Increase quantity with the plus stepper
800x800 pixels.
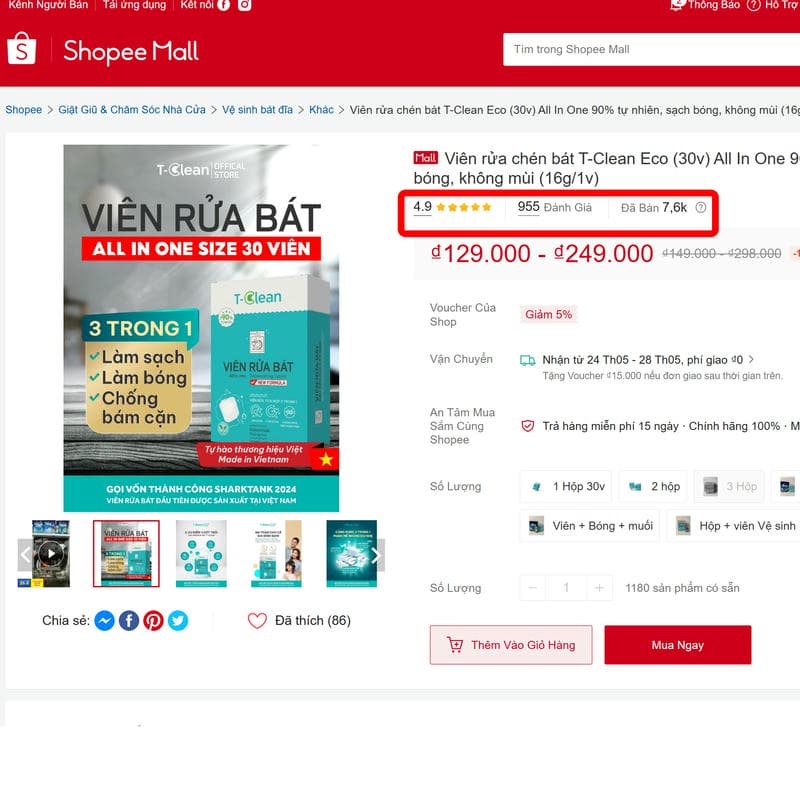tap(599, 588)
